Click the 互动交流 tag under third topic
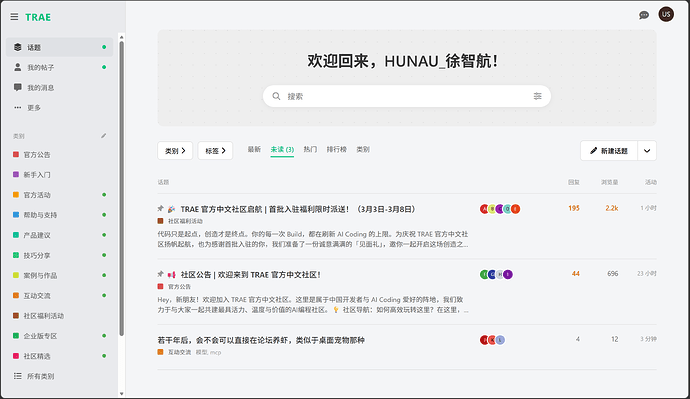690x399 pixels. click(174, 352)
